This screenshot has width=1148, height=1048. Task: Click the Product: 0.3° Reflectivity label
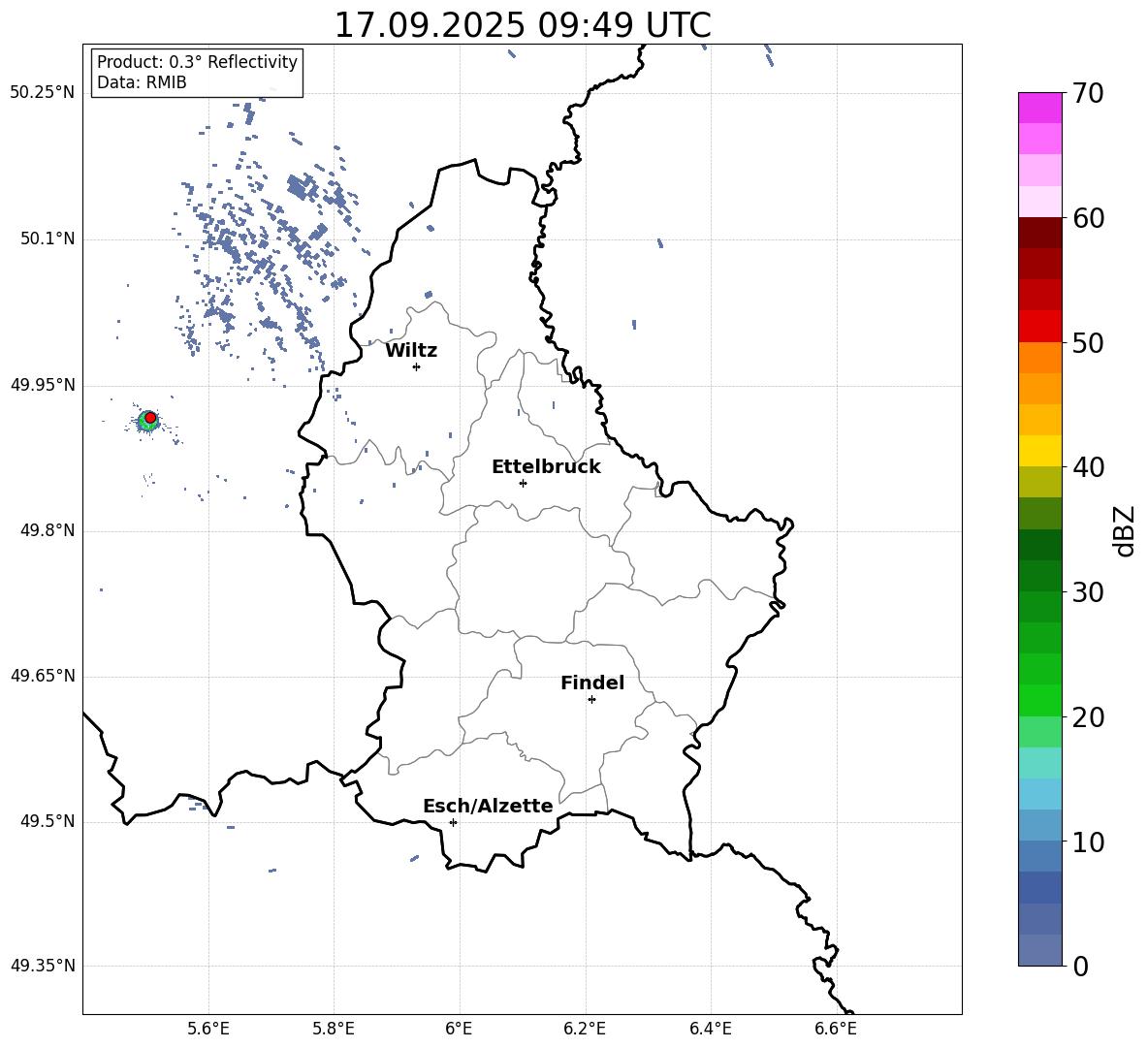pos(197,61)
